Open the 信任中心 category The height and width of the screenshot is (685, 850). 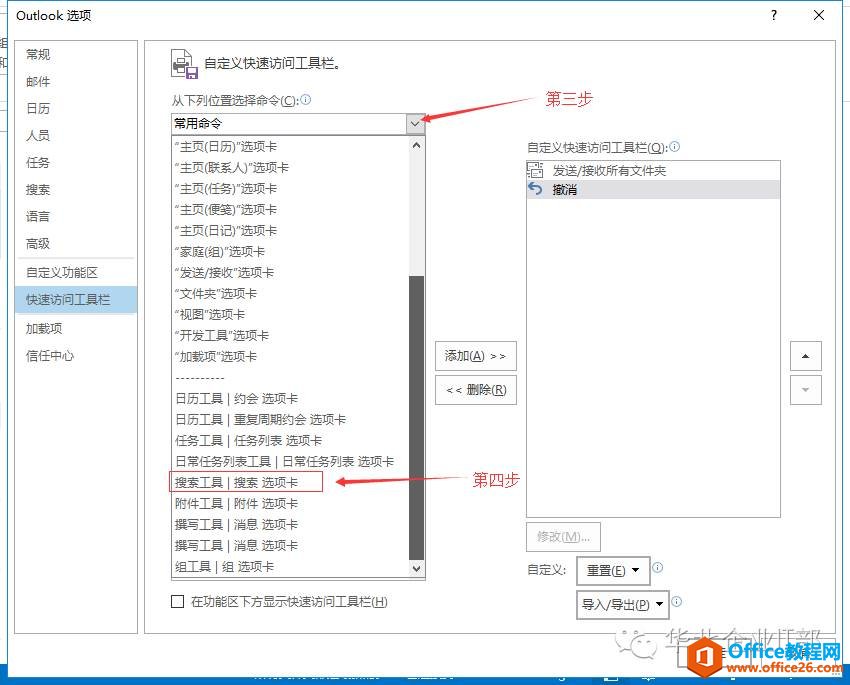[x=75, y=356]
